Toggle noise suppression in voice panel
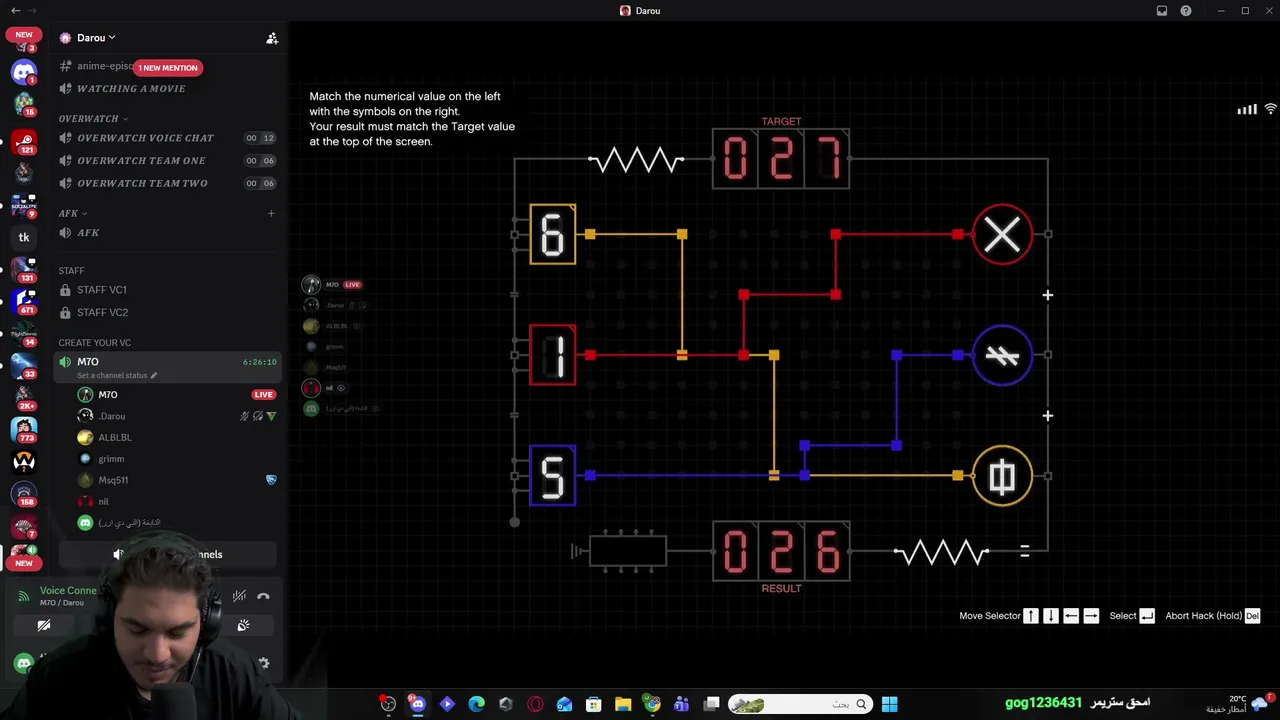This screenshot has width=1280, height=720. tap(239, 596)
